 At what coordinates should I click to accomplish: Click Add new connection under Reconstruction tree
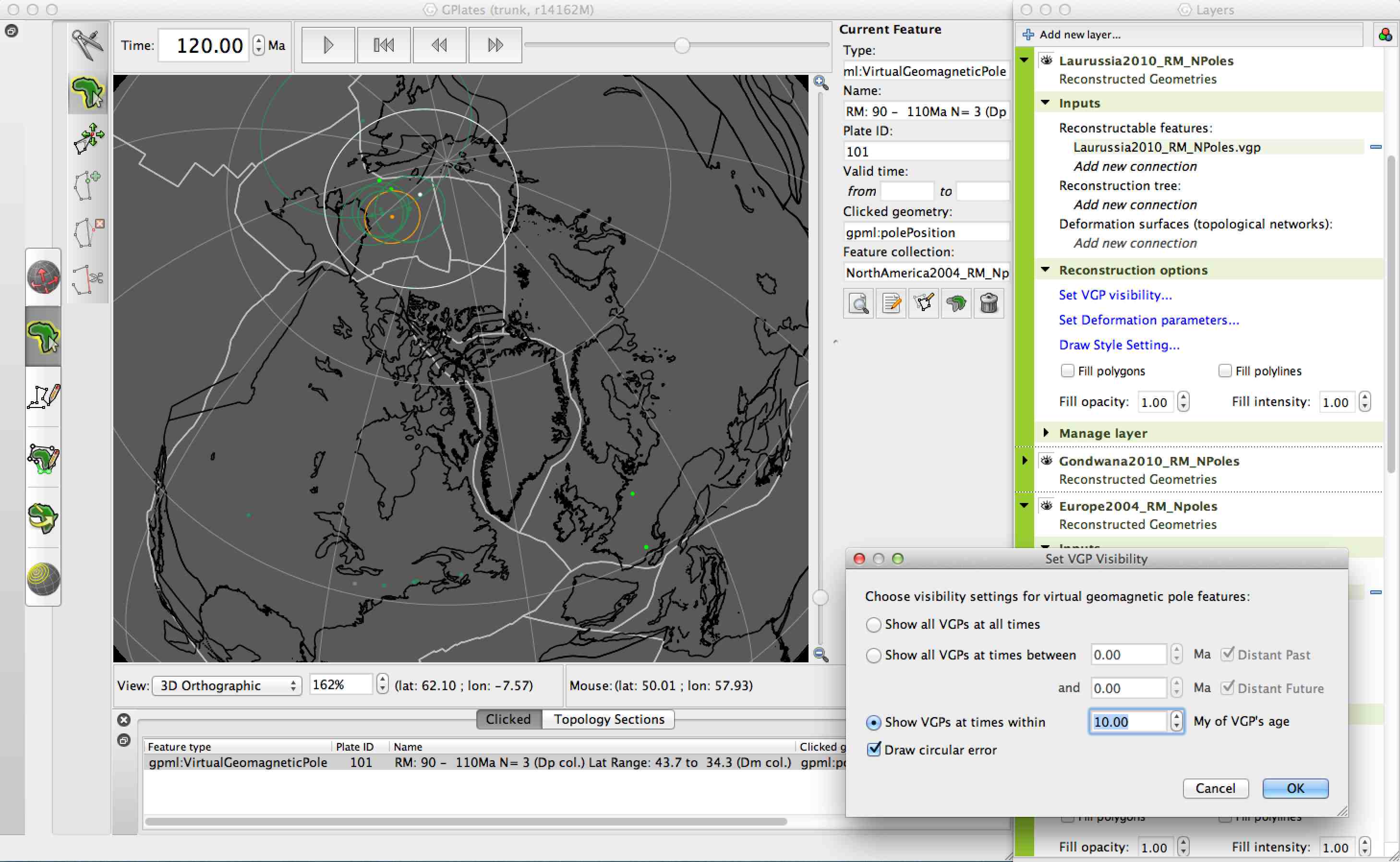[1135, 204]
